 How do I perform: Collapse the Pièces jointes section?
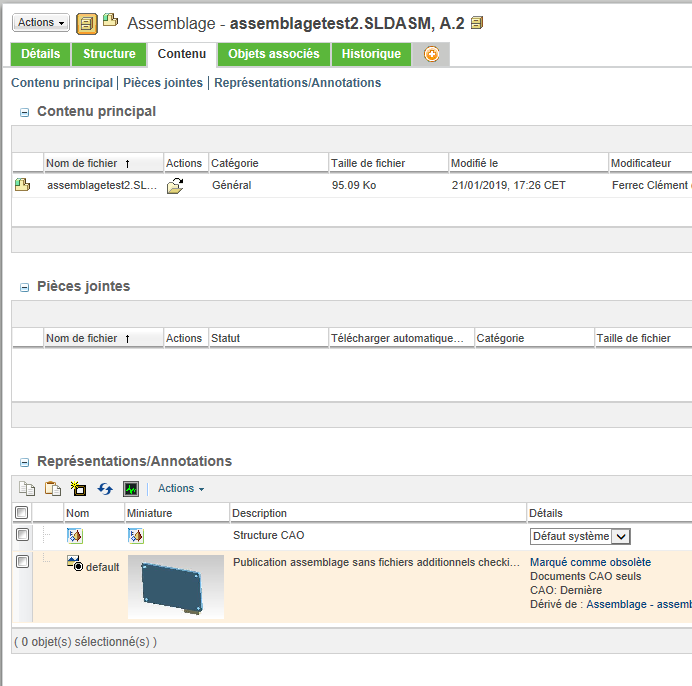click(x=25, y=287)
